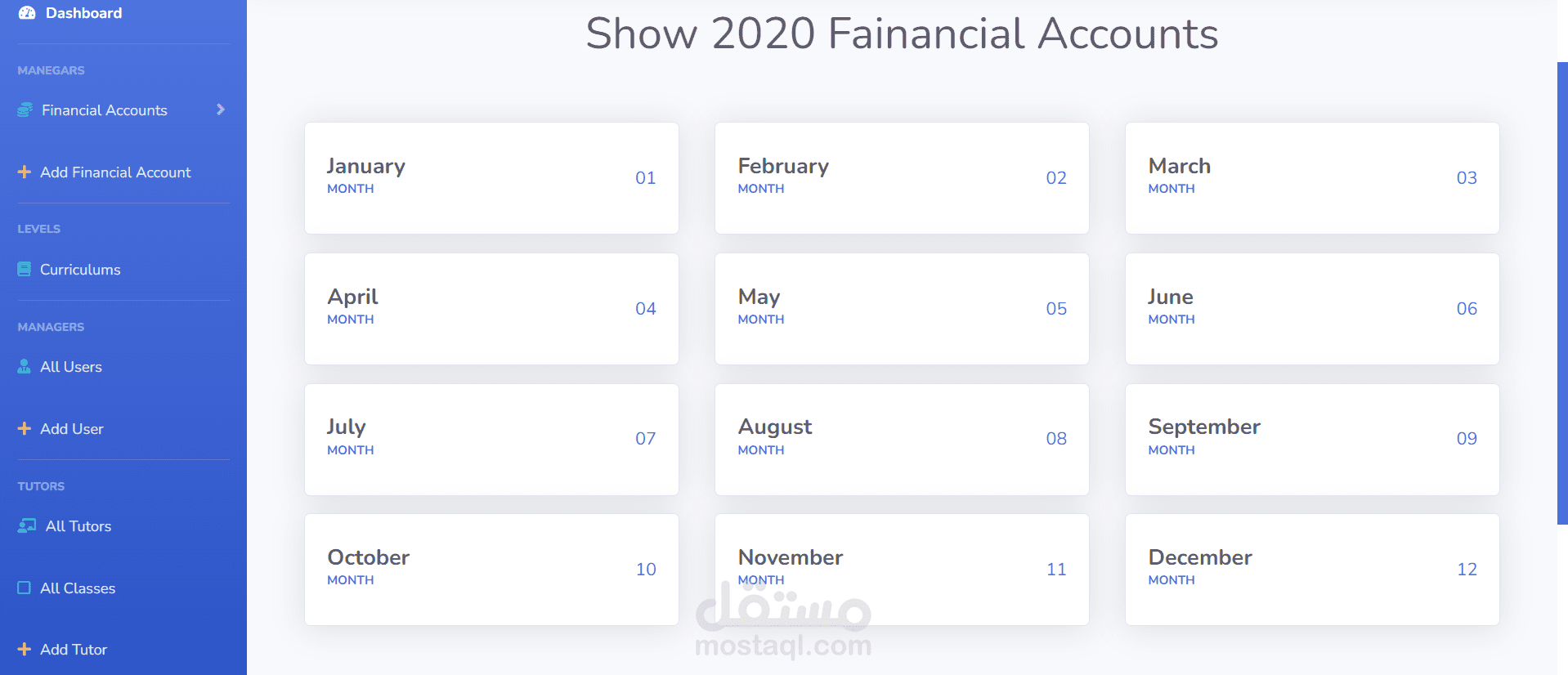Open the Curriculums menu item

80,270
